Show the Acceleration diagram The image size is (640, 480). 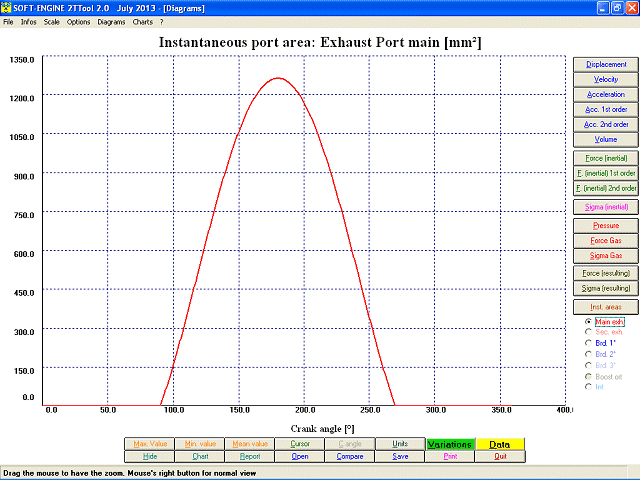tap(606, 95)
